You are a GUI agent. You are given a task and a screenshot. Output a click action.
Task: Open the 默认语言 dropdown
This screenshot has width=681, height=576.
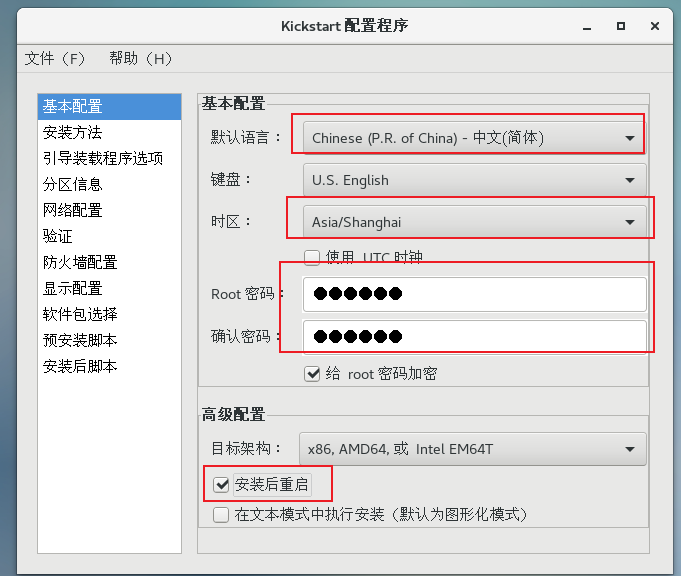[474, 138]
